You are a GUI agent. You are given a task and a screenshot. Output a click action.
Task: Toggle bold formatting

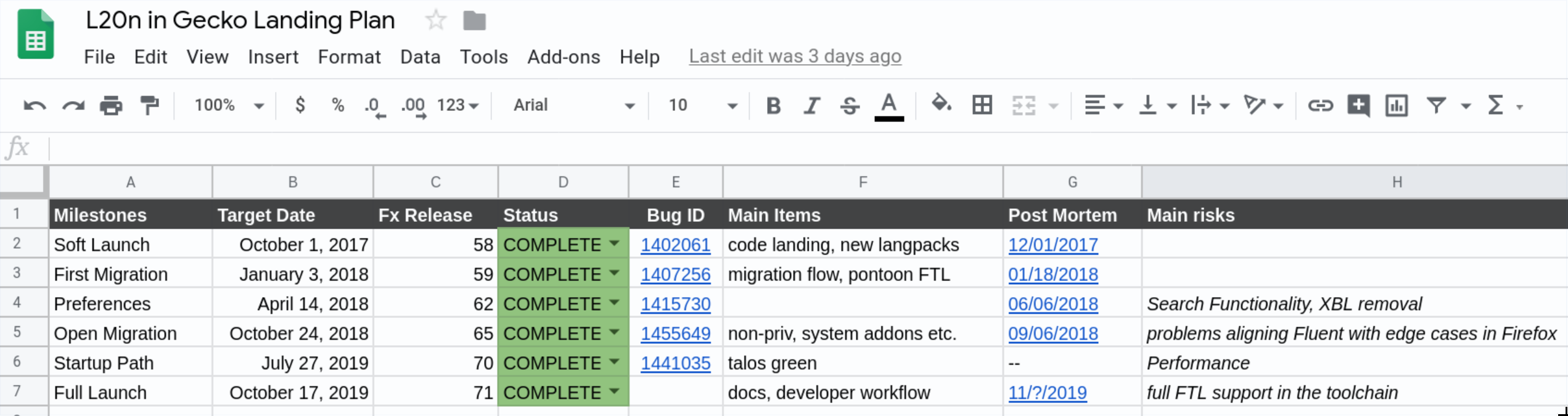[773, 105]
